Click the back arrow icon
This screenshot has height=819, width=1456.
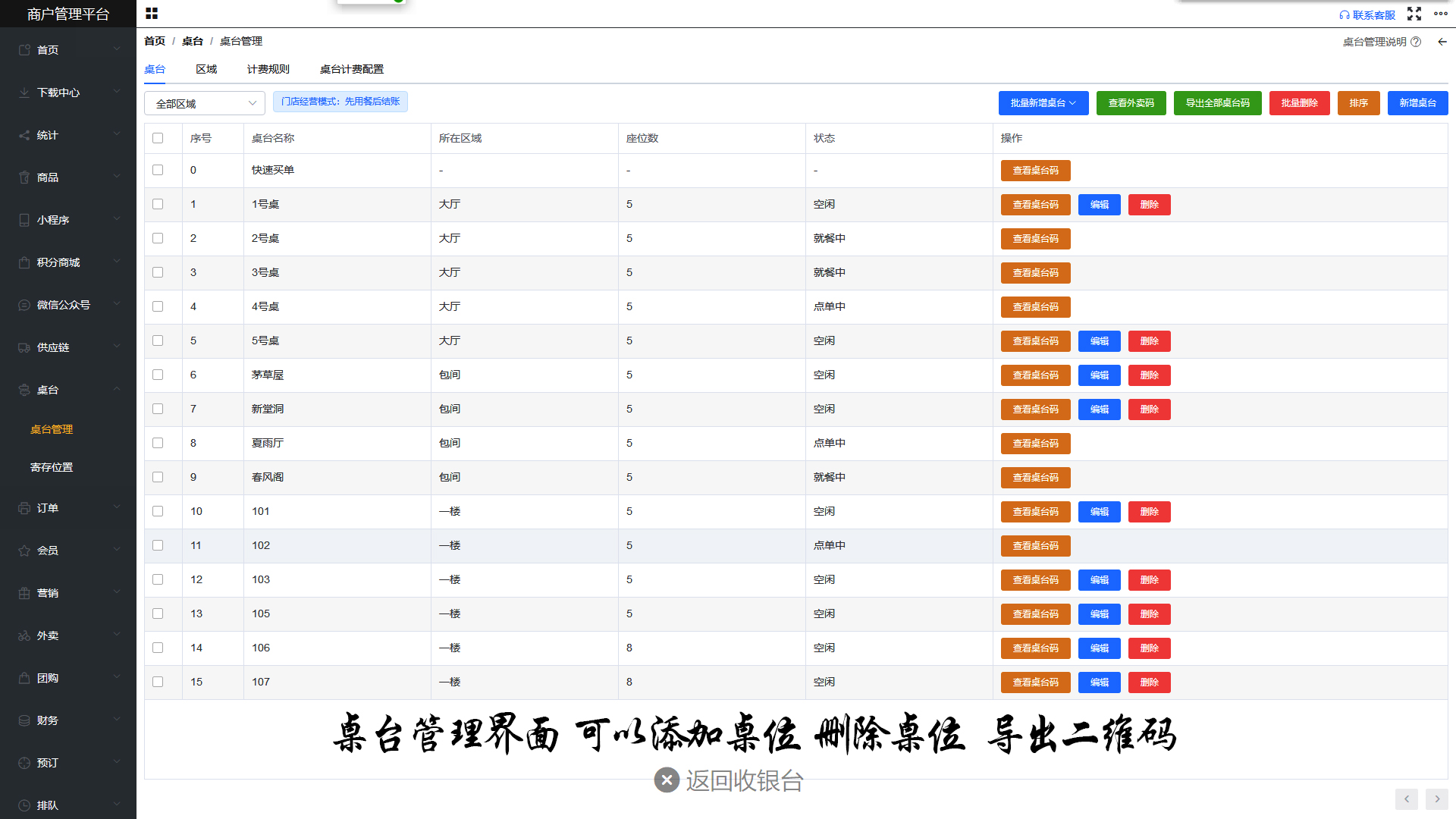[1442, 42]
